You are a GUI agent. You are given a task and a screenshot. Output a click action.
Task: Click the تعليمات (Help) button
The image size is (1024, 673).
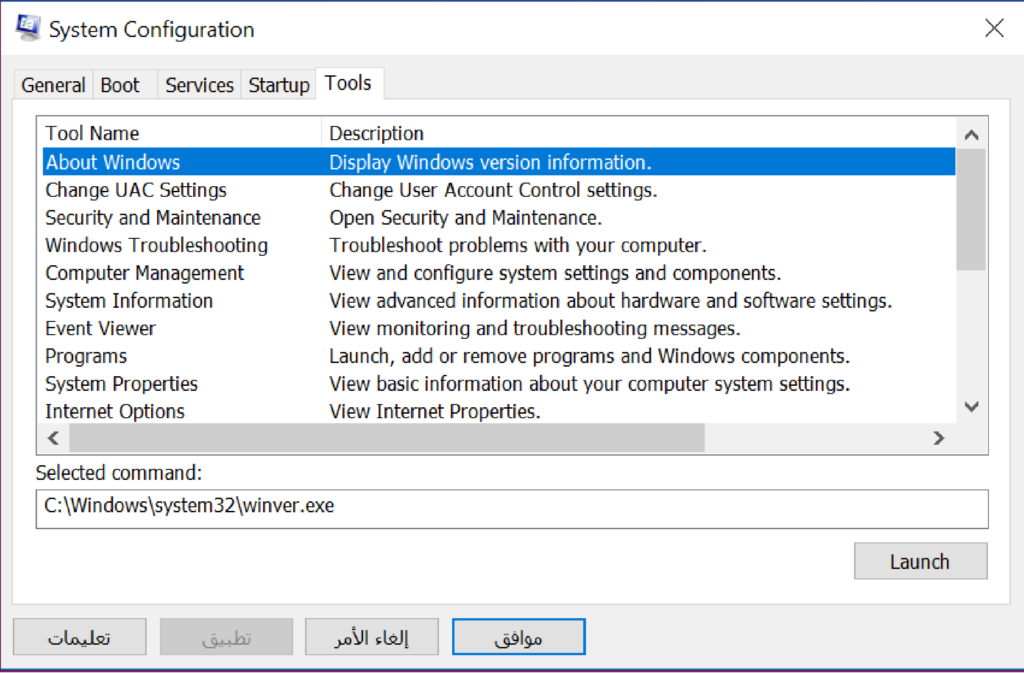[x=80, y=637]
